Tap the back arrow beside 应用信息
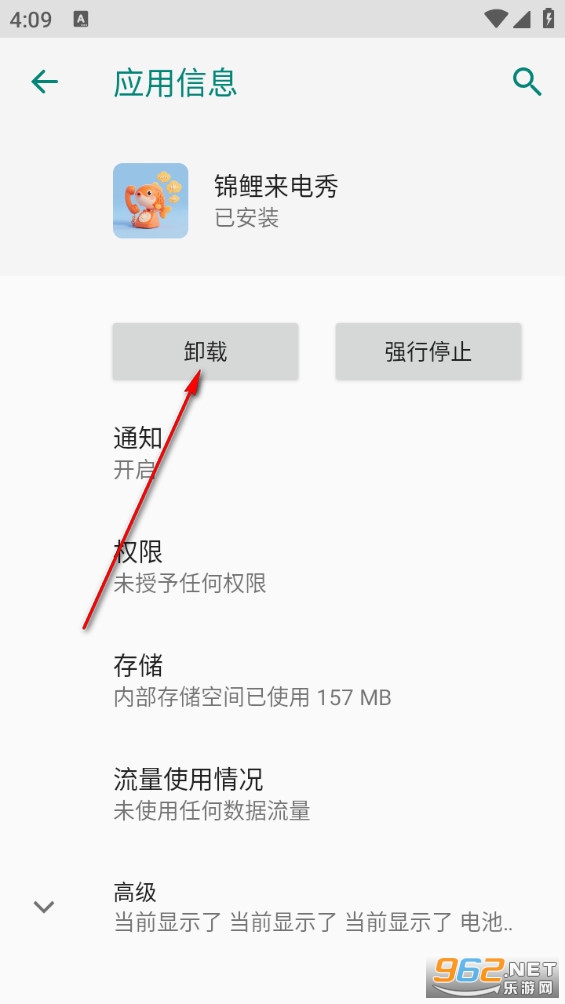565x1004 pixels. click(x=44, y=82)
